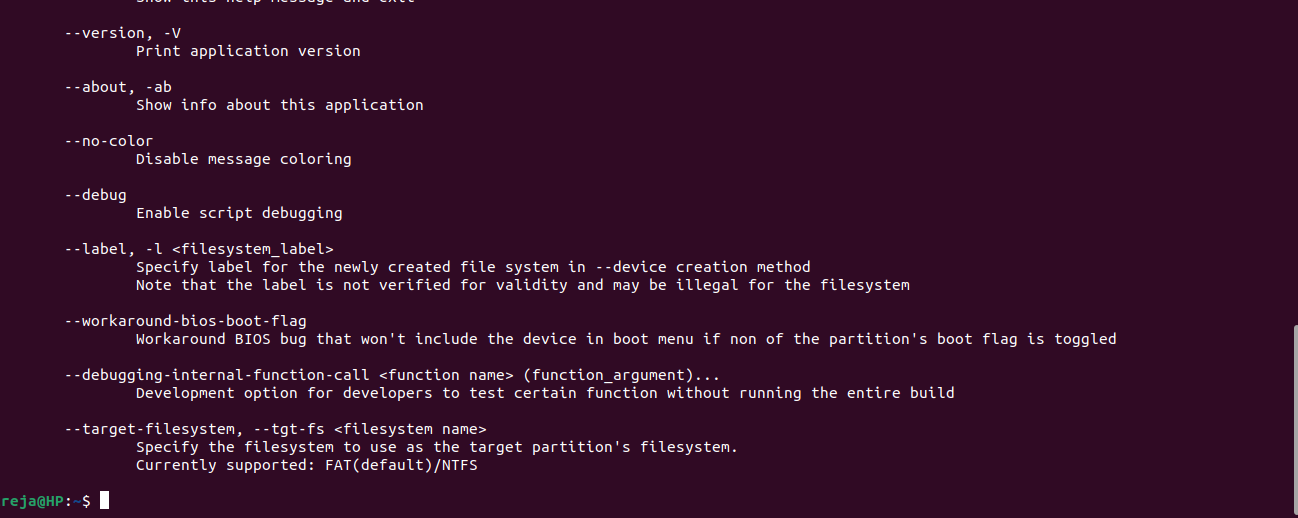Screen dimensions: 1298x518
Task: Click the 'Enable script debugging' line
Action: [x=239, y=213]
